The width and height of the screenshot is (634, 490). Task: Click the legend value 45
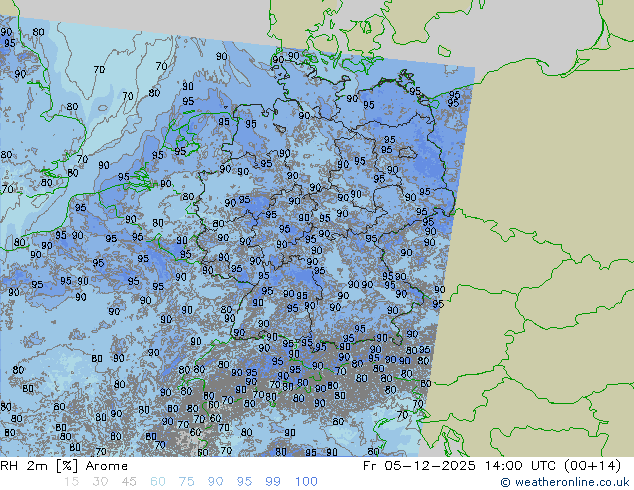tap(129, 482)
